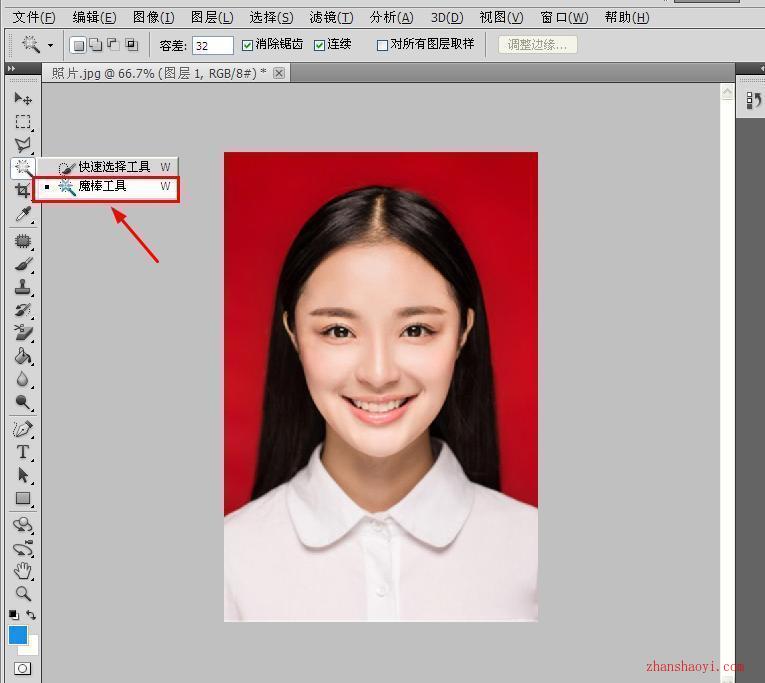Select the Hand tool
Screen dimensions: 765x683
pos(22,571)
